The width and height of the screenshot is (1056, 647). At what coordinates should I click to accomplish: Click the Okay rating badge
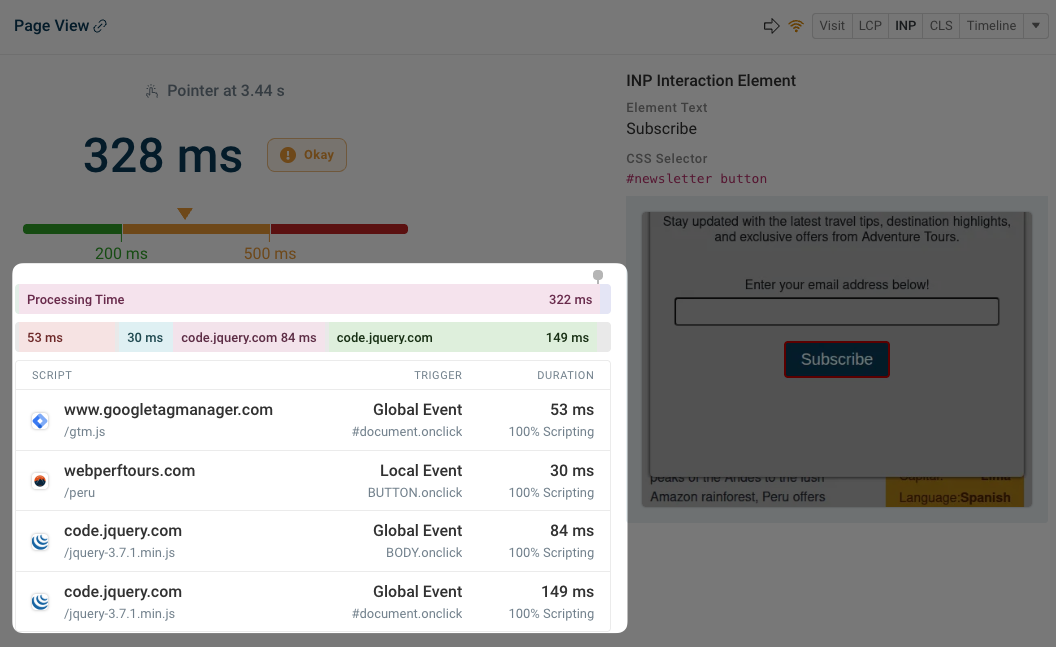point(307,155)
